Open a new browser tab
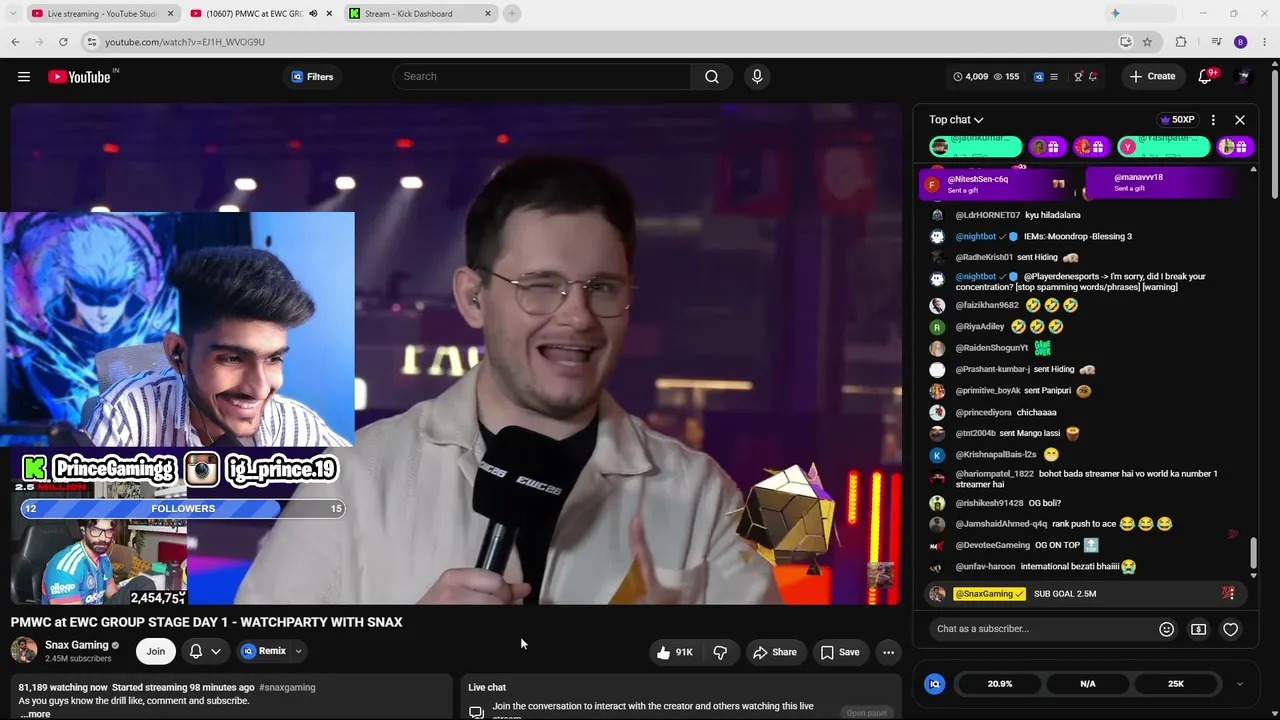This screenshot has height=720, width=1280. click(x=512, y=14)
